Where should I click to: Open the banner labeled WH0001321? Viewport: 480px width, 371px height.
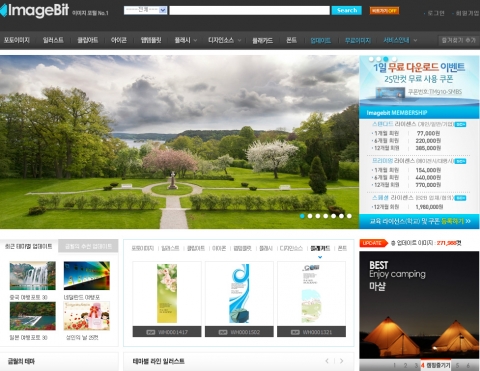[x=312, y=294]
